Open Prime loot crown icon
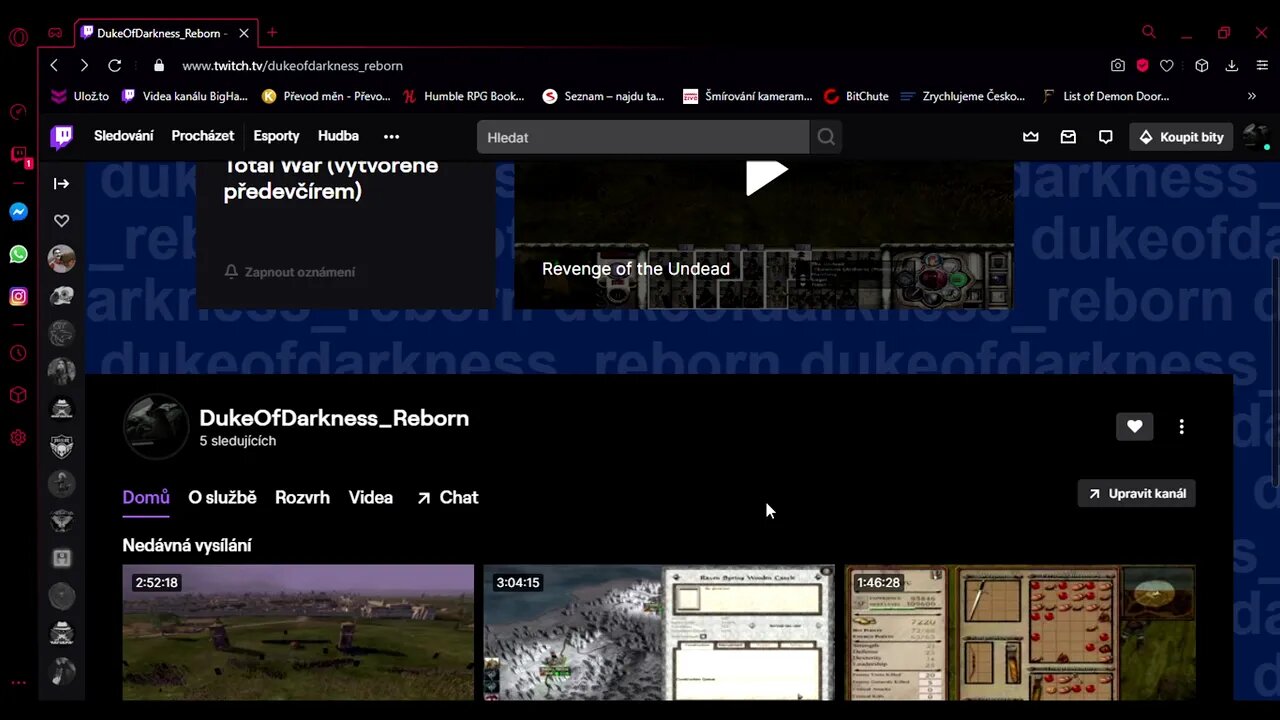 (x=1031, y=137)
